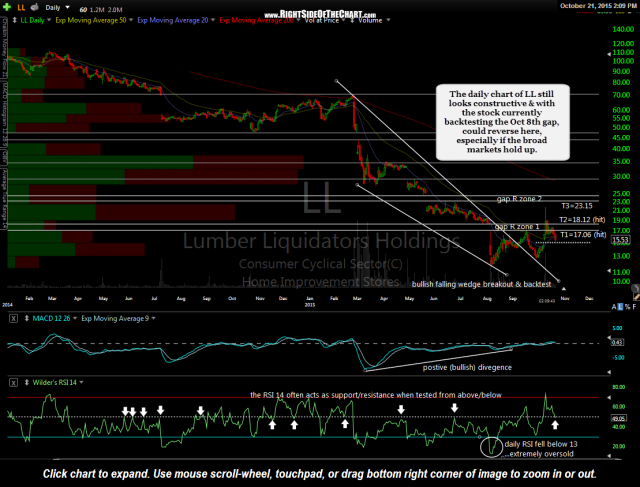Click the RSI axis arrow by the red line
This screenshot has height=487, width=640.
(609, 397)
